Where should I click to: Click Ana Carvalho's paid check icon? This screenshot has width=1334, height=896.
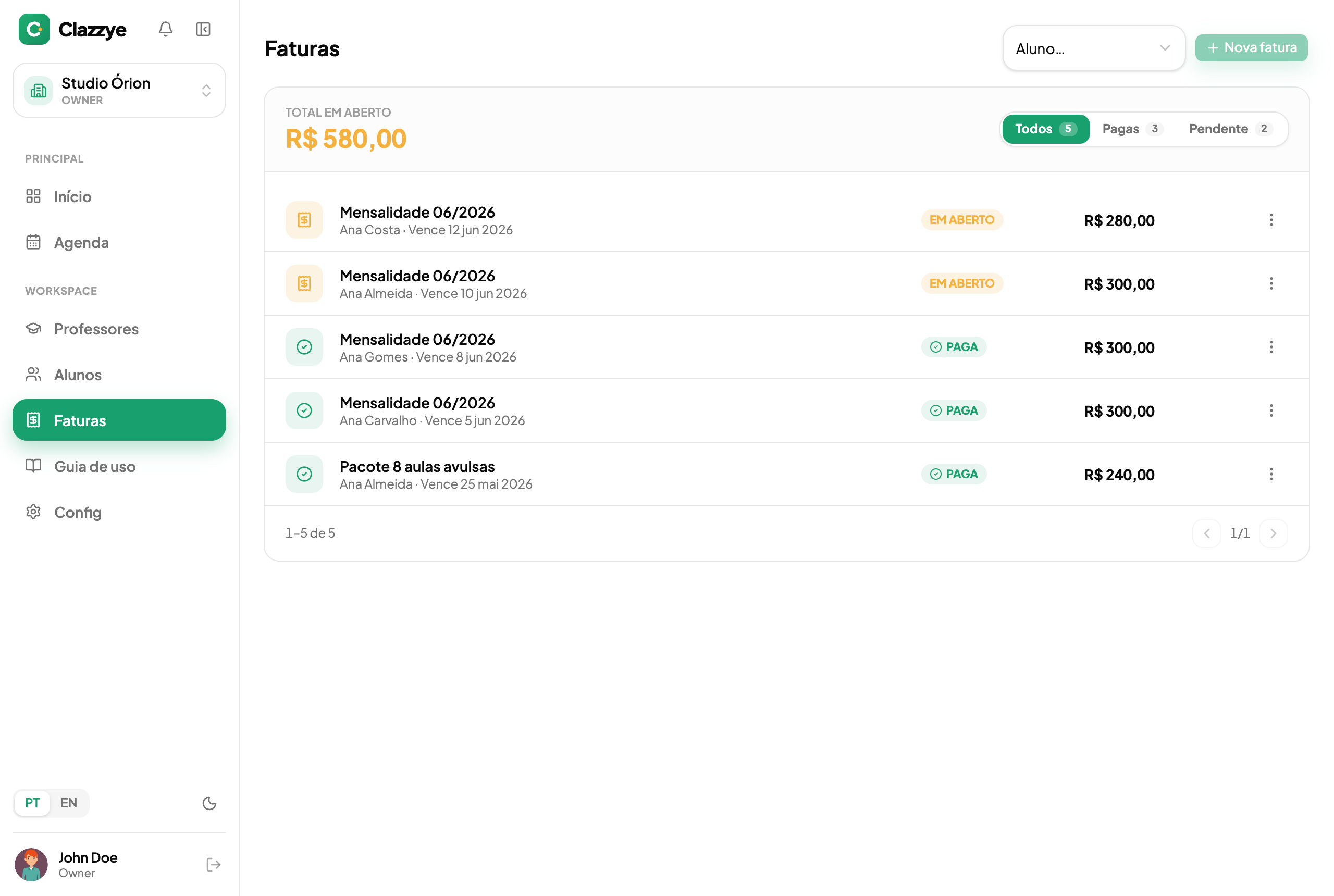[x=304, y=410]
